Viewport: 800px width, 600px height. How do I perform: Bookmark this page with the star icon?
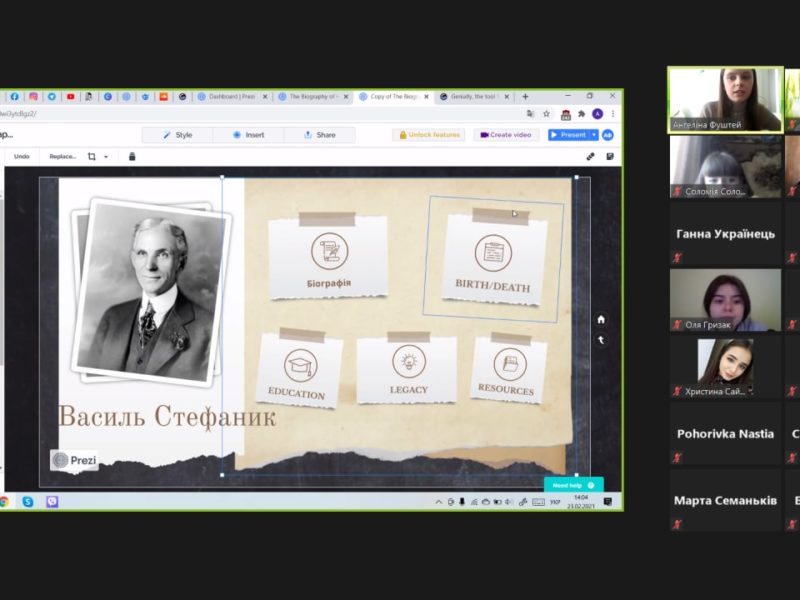coord(547,114)
